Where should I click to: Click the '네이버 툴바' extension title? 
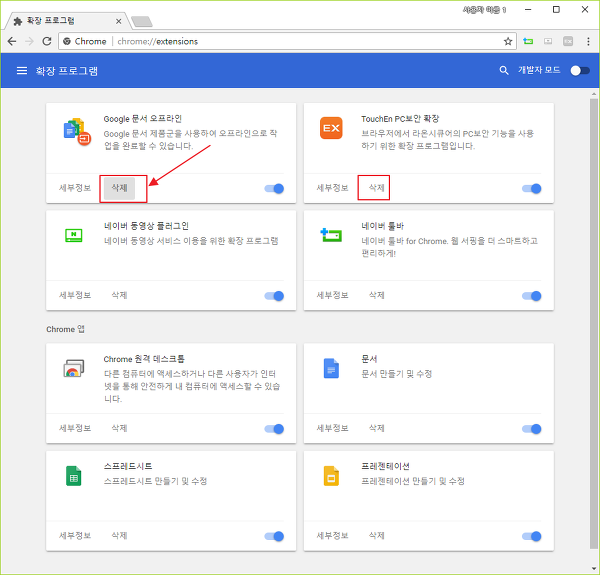tap(383, 226)
